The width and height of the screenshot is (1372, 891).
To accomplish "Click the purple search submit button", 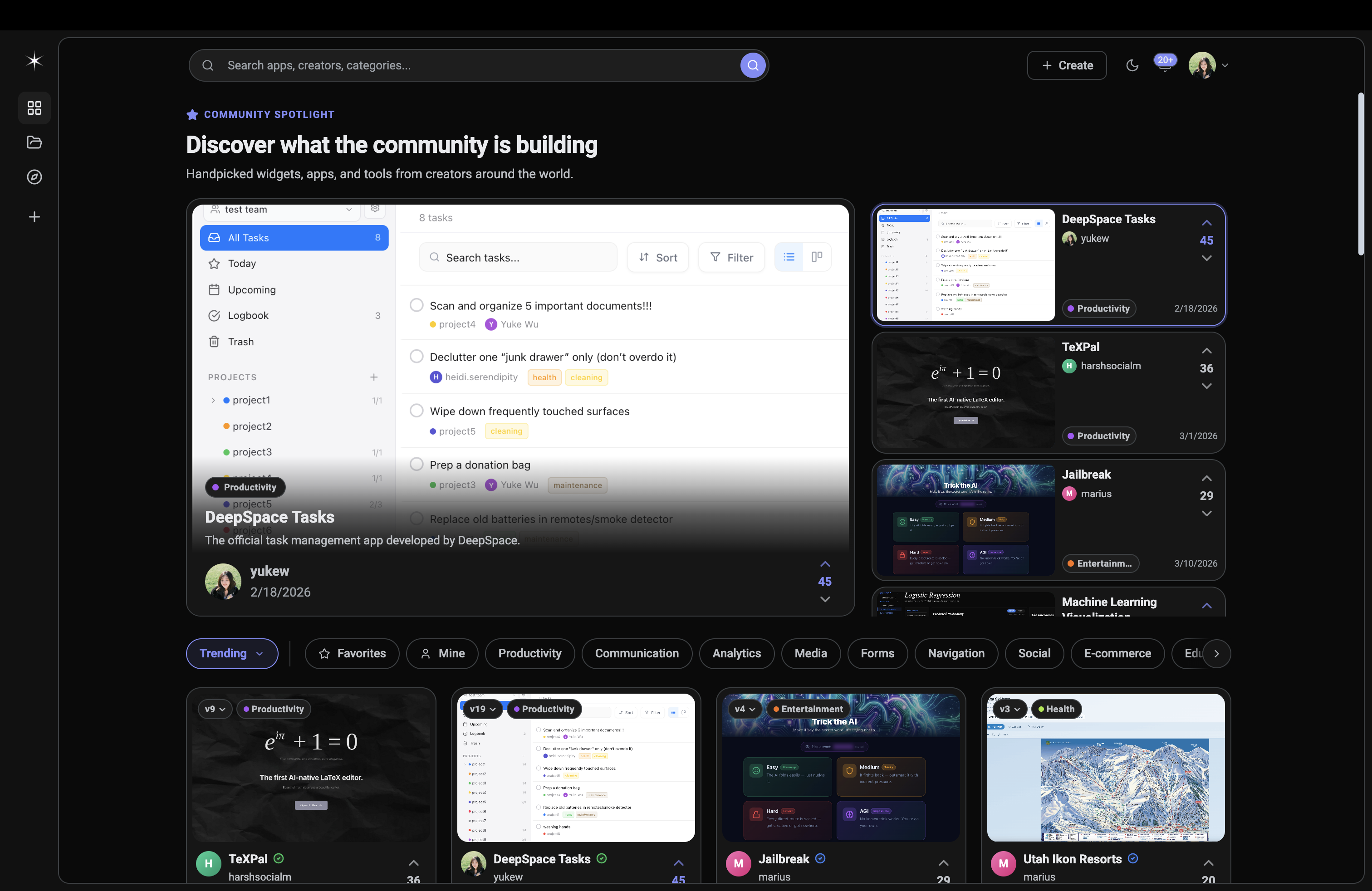I will click(x=753, y=65).
